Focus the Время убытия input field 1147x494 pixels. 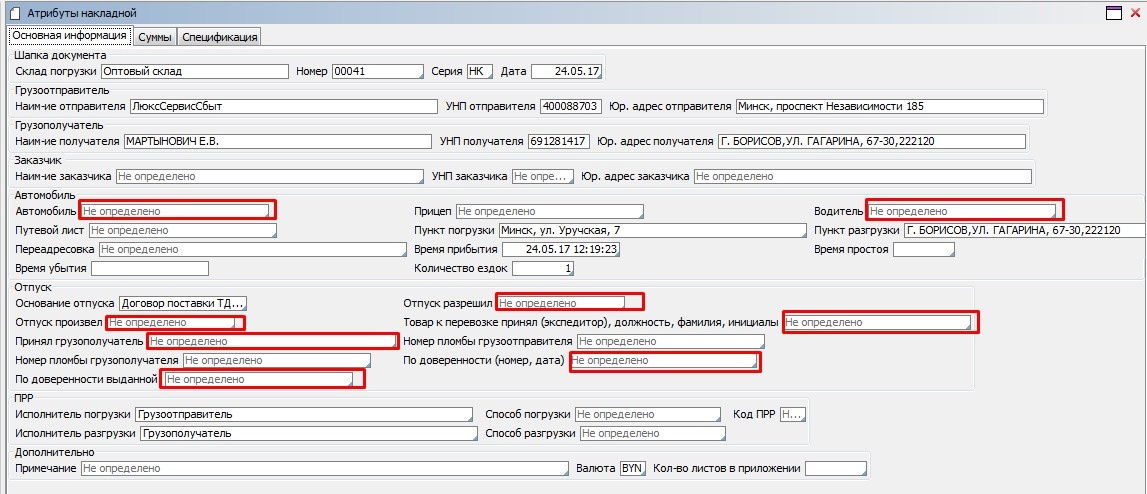pyautogui.click(x=150, y=268)
